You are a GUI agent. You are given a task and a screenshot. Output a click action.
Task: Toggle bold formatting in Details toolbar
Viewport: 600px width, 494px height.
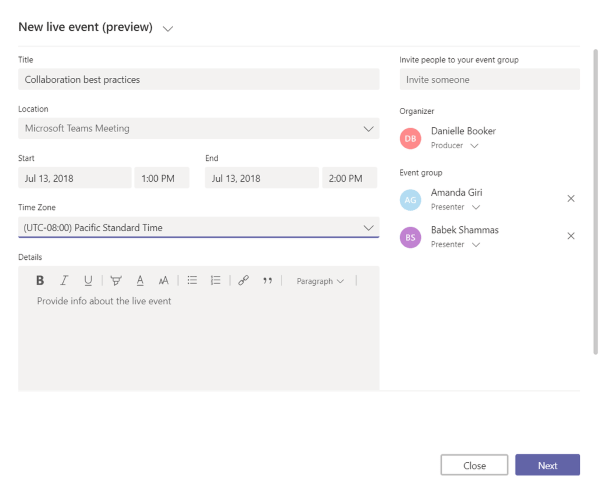tap(40, 281)
